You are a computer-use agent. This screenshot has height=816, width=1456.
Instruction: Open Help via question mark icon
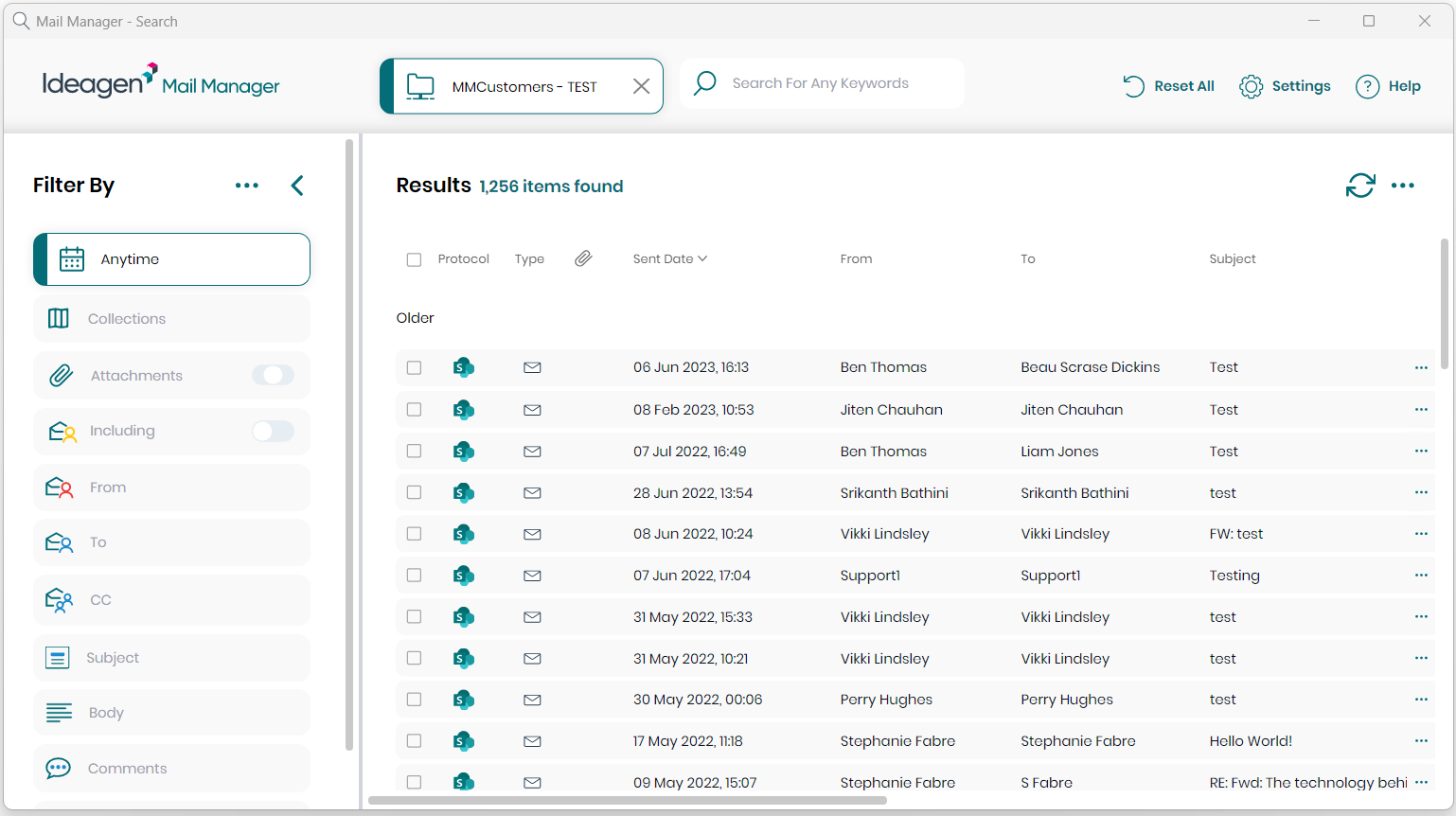[1367, 86]
